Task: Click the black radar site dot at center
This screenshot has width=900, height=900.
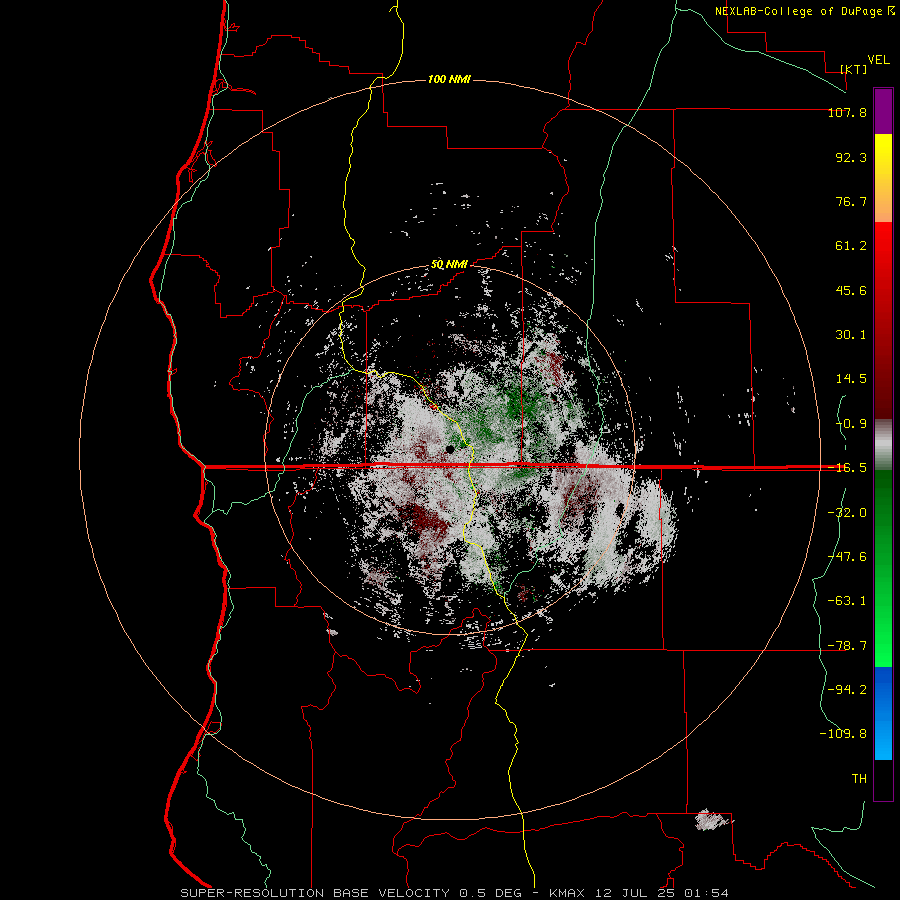Action: [x=451, y=449]
